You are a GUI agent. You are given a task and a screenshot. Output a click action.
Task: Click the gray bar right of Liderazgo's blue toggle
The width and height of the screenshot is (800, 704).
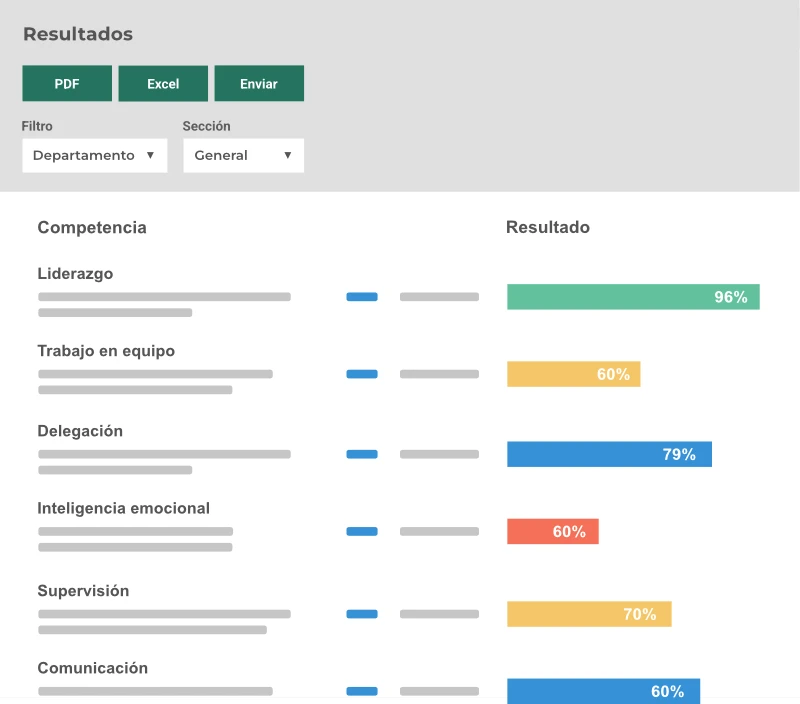pyautogui.click(x=438, y=296)
